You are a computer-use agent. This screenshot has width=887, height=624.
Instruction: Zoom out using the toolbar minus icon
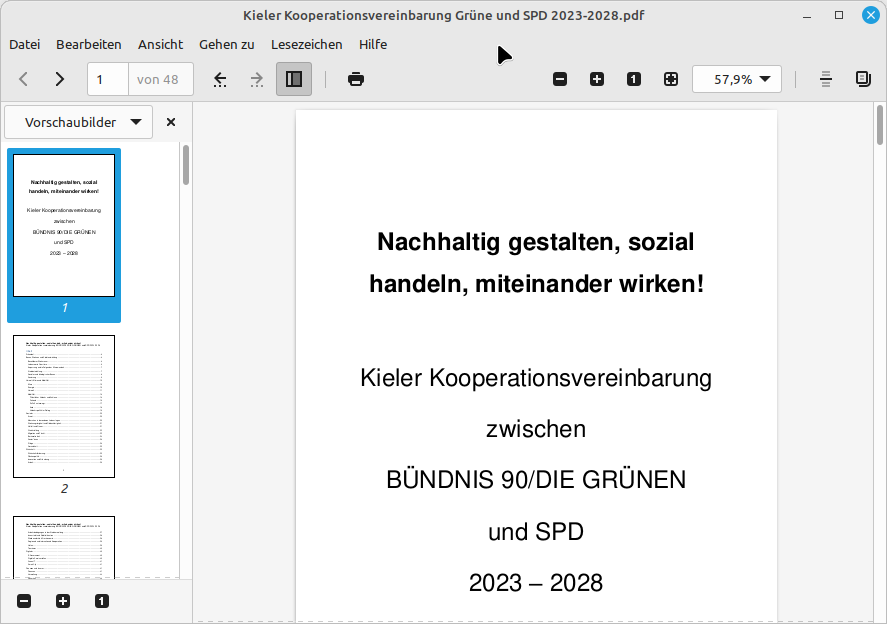pyautogui.click(x=560, y=79)
